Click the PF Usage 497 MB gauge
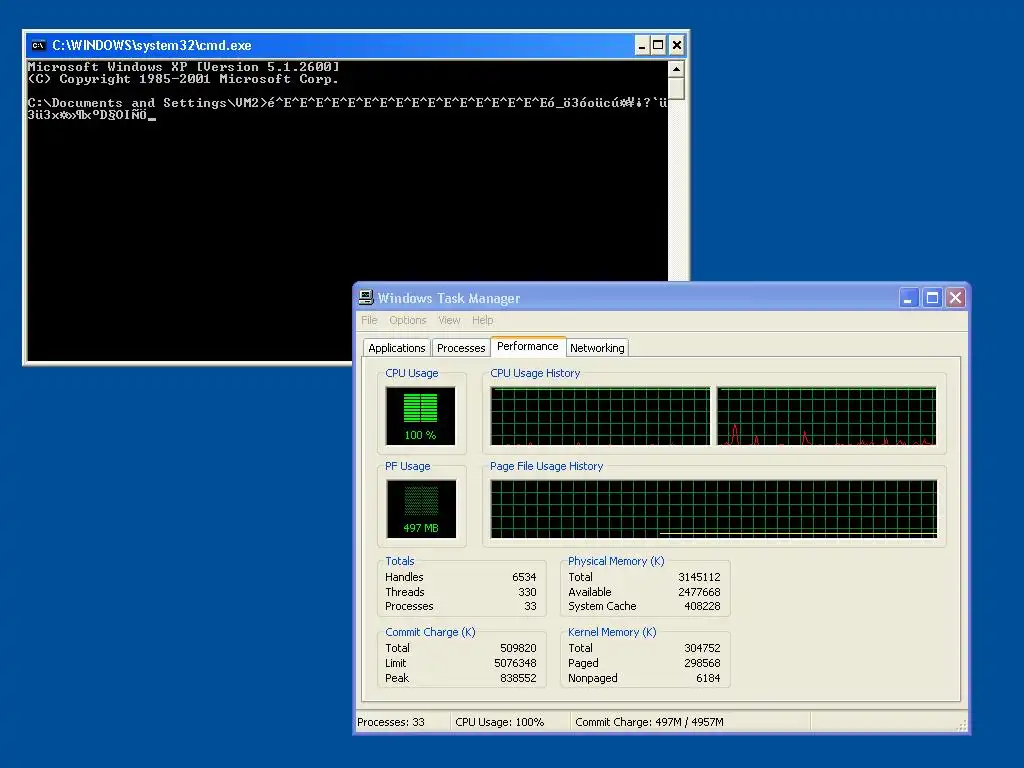Viewport: 1024px width, 768px height. pos(421,509)
